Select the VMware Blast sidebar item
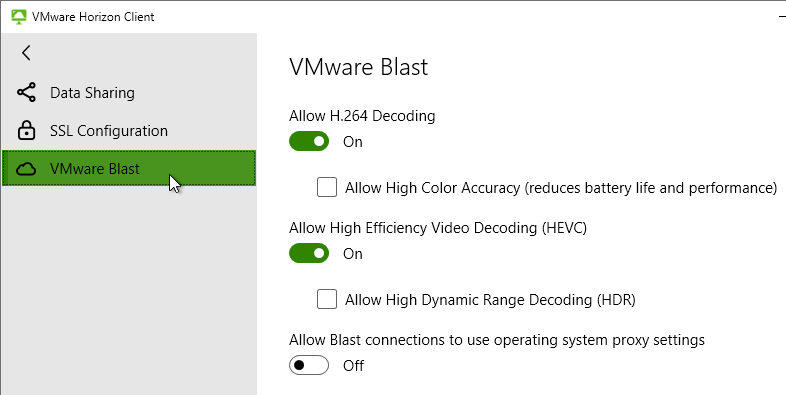This screenshot has height=395, width=786. tap(129, 168)
